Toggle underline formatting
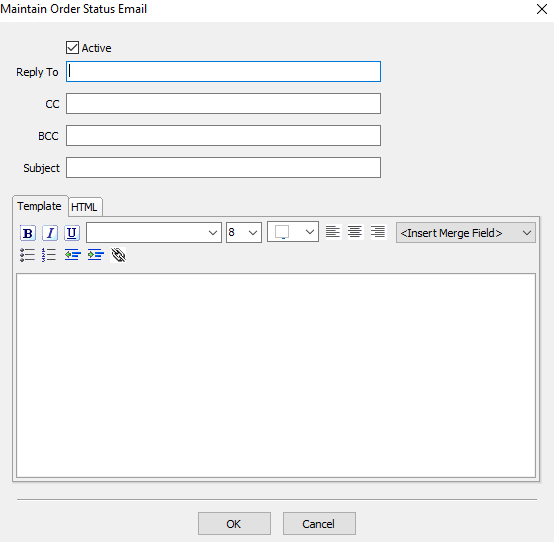The width and height of the screenshot is (554, 542). point(72,233)
